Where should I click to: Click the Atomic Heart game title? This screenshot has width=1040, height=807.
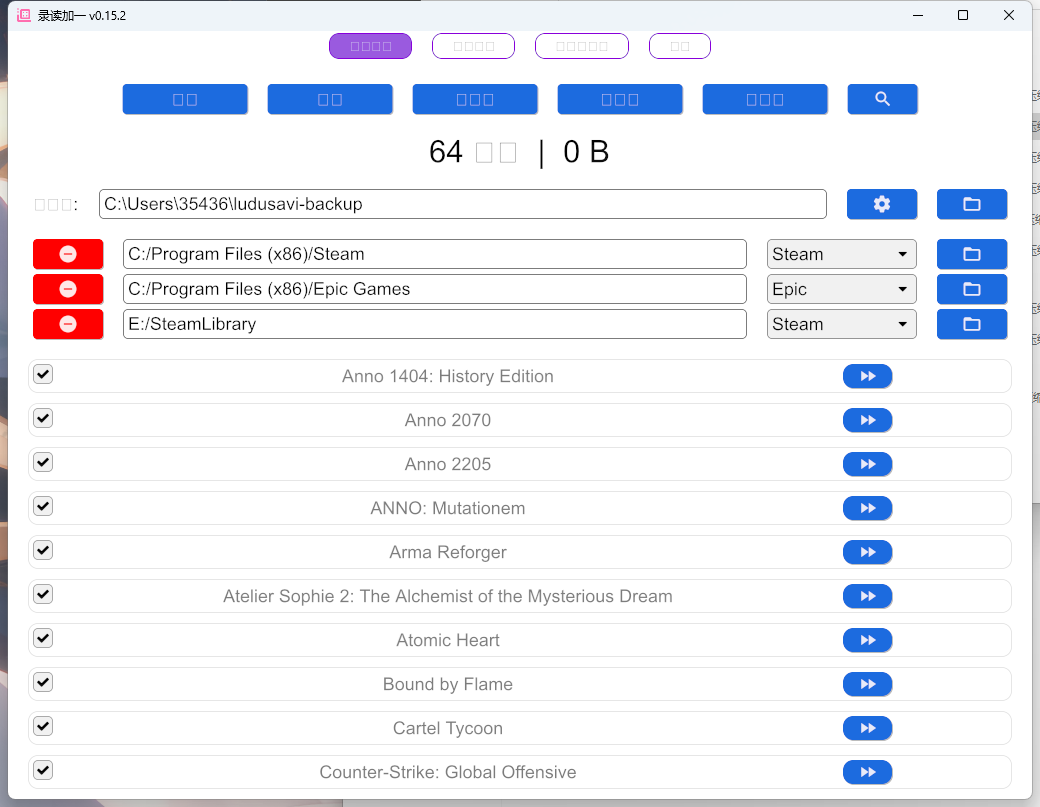(x=448, y=640)
